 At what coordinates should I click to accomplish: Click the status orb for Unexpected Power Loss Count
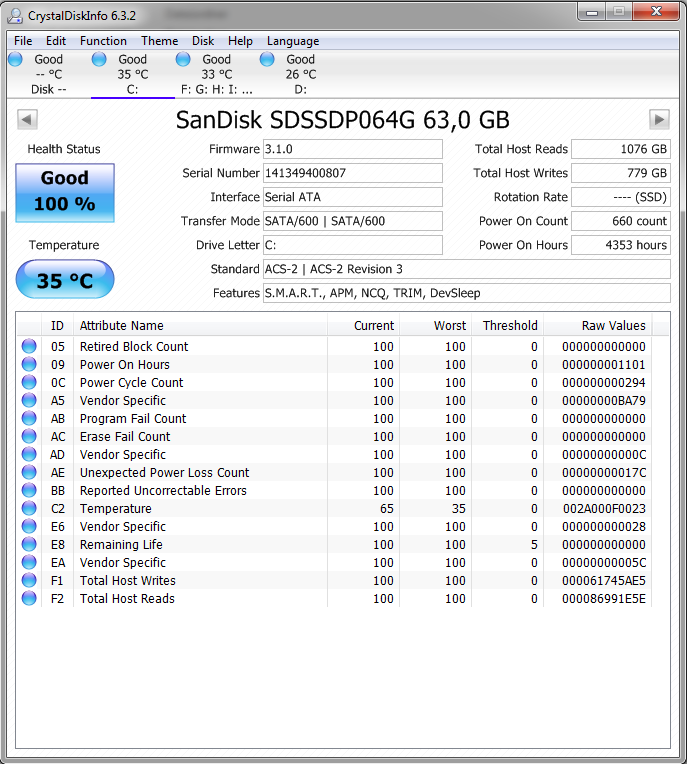[x=29, y=472]
